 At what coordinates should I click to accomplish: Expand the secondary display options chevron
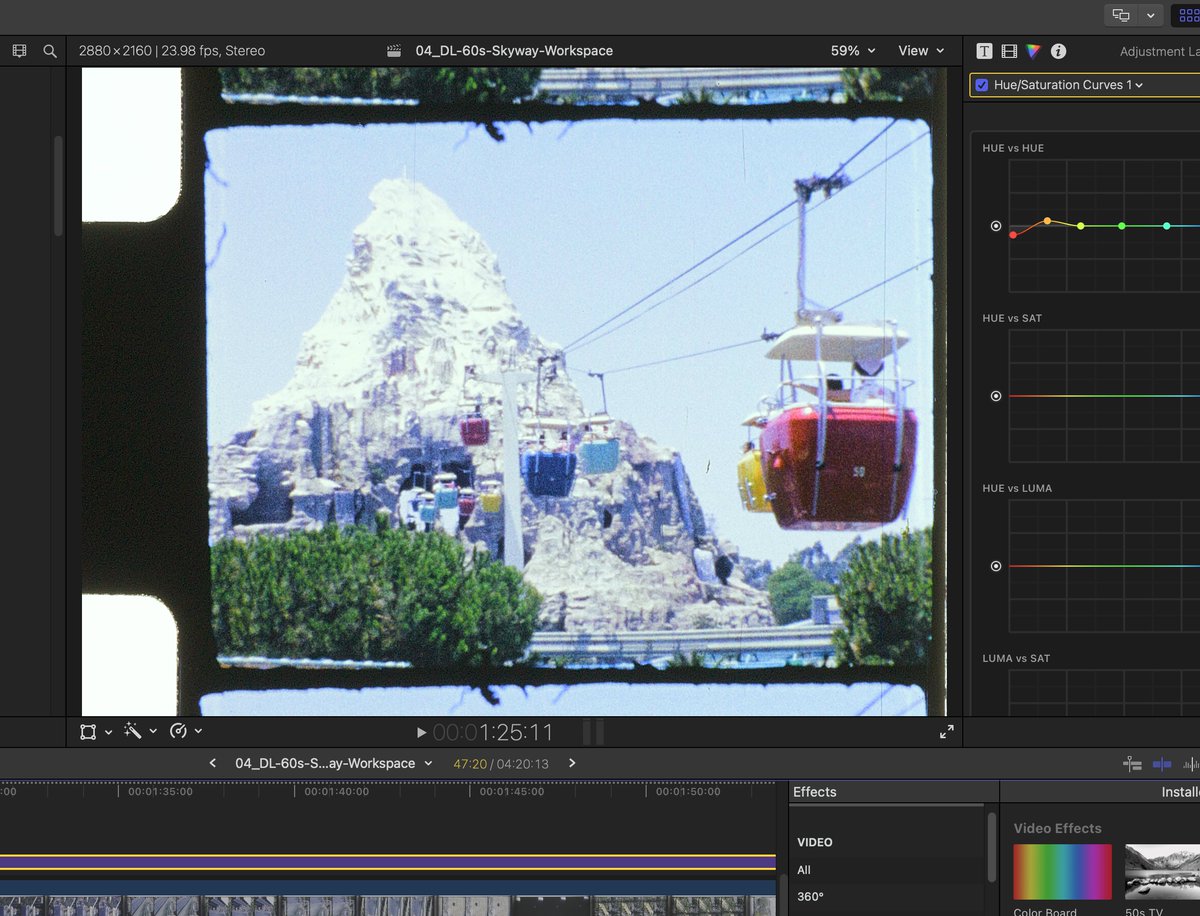tap(1151, 15)
